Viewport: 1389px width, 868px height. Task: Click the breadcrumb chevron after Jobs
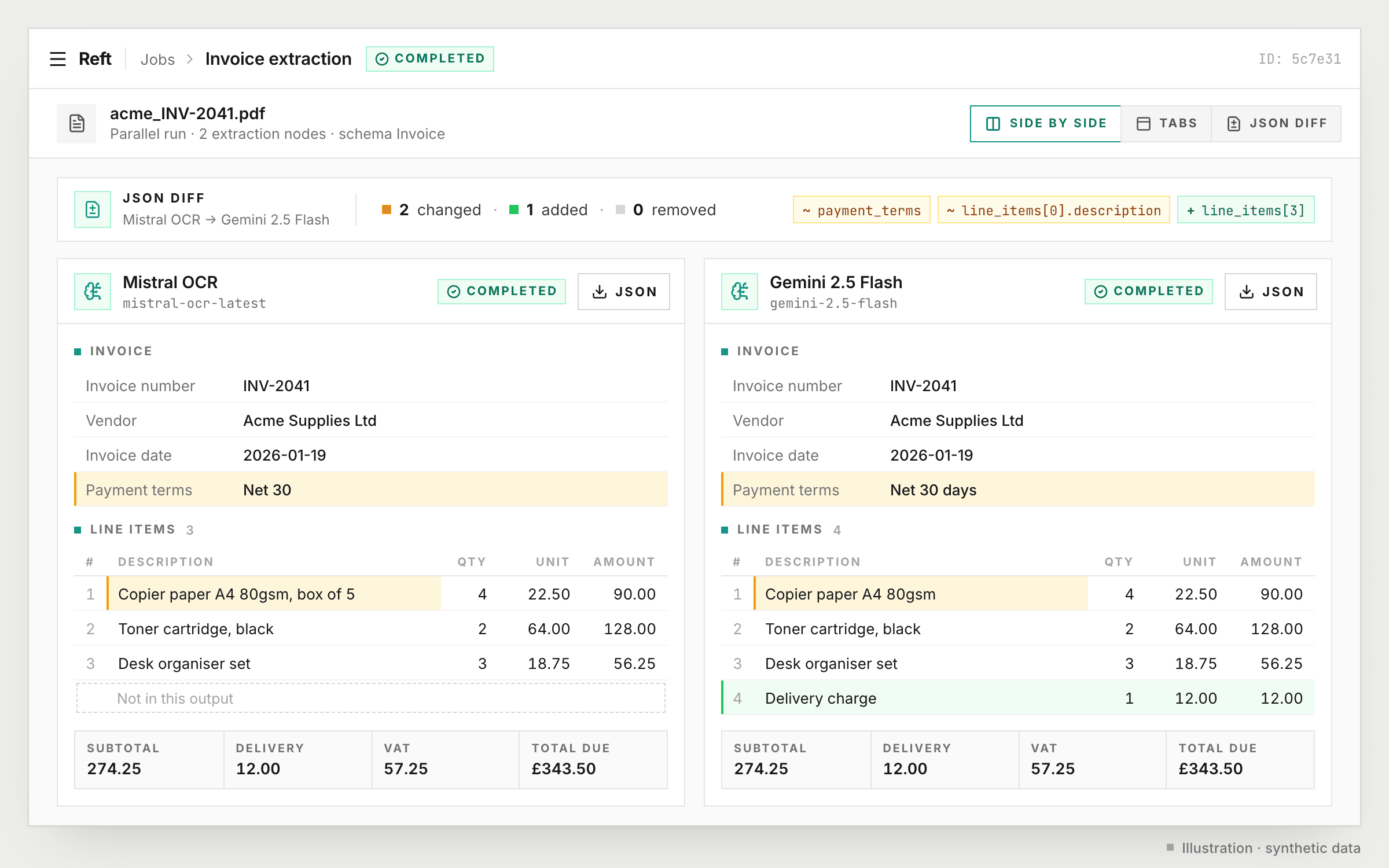click(190, 59)
